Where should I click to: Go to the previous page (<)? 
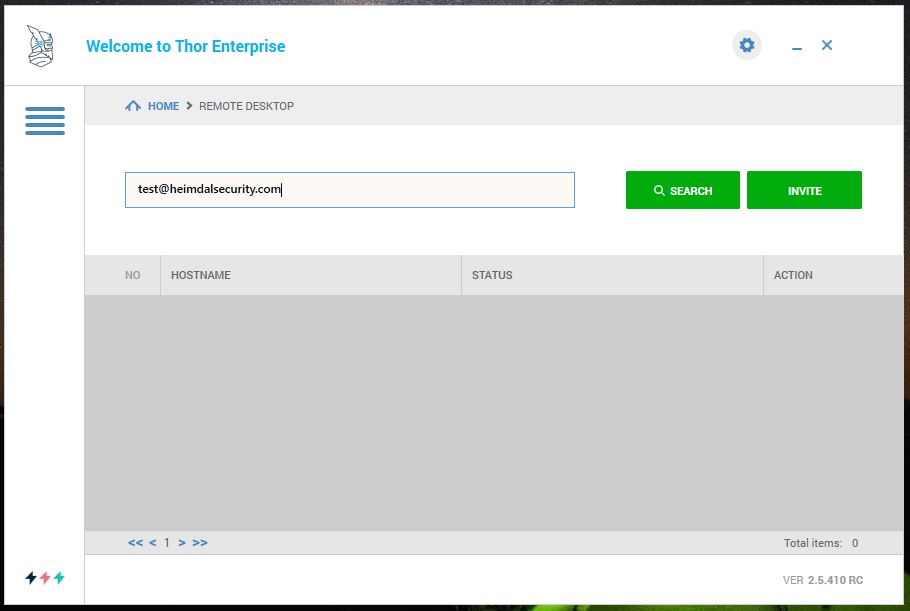coord(153,543)
